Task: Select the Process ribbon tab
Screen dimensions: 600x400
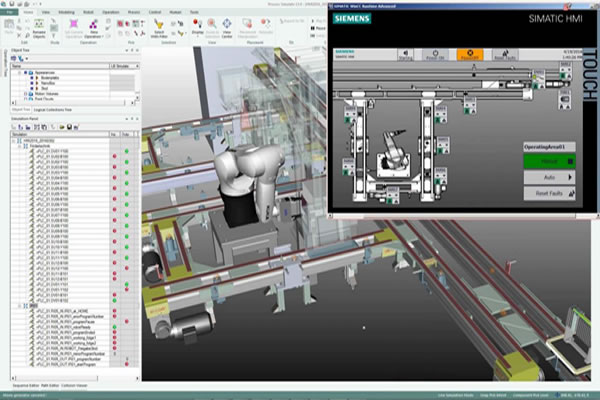Action: pos(134,12)
